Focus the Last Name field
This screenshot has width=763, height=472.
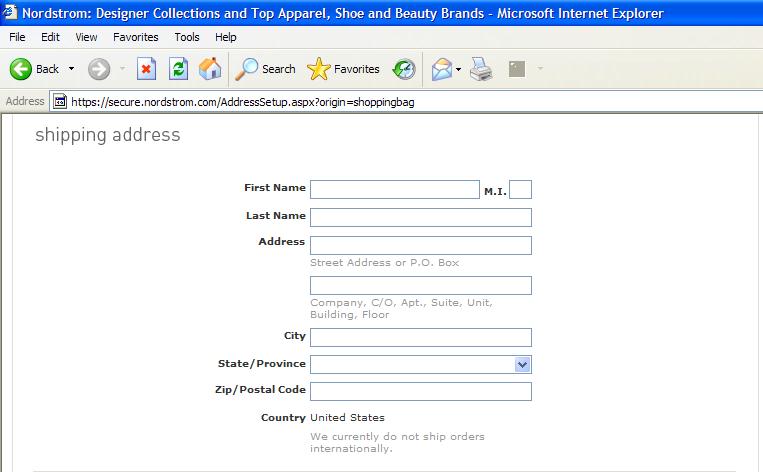[x=420, y=217]
